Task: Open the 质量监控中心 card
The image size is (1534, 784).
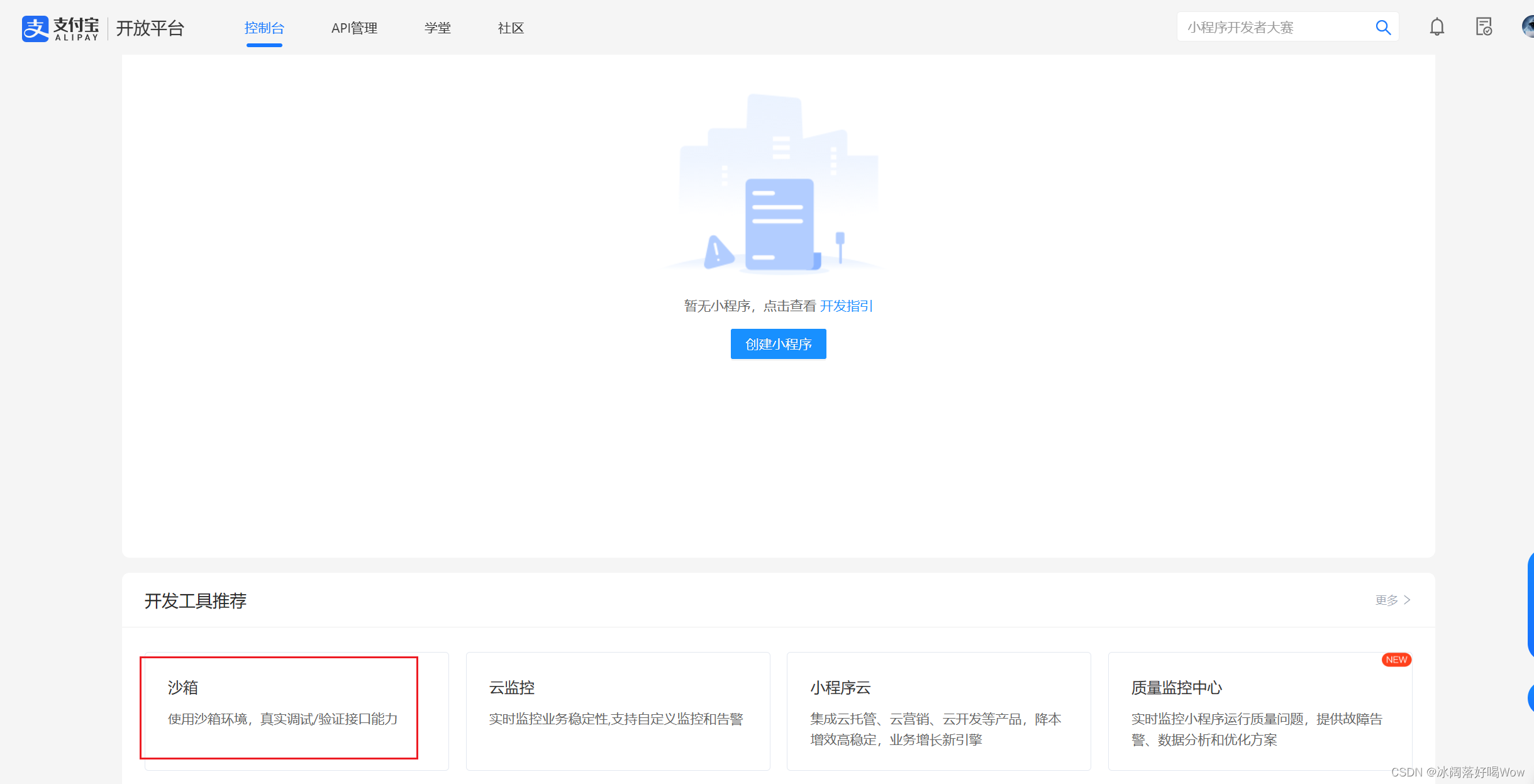Action: click(x=1259, y=710)
